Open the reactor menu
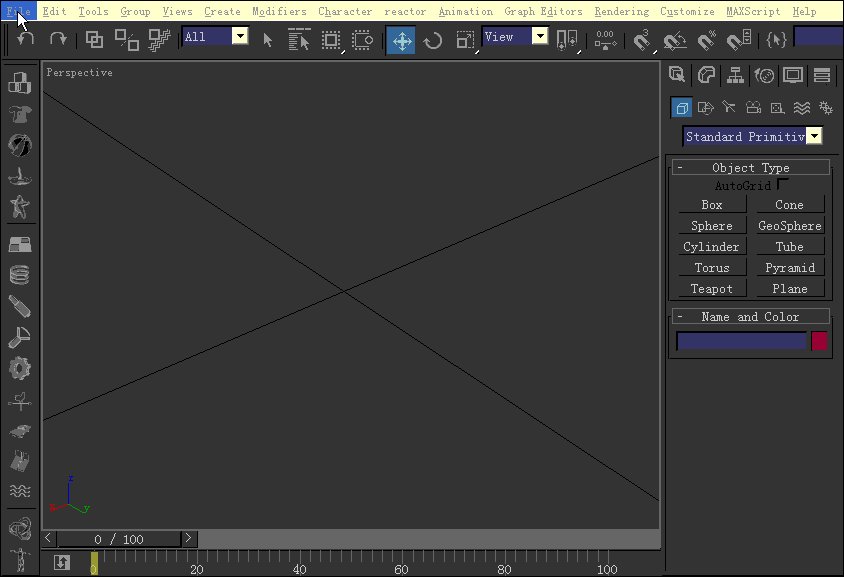The height and width of the screenshot is (577, 844). coord(405,11)
